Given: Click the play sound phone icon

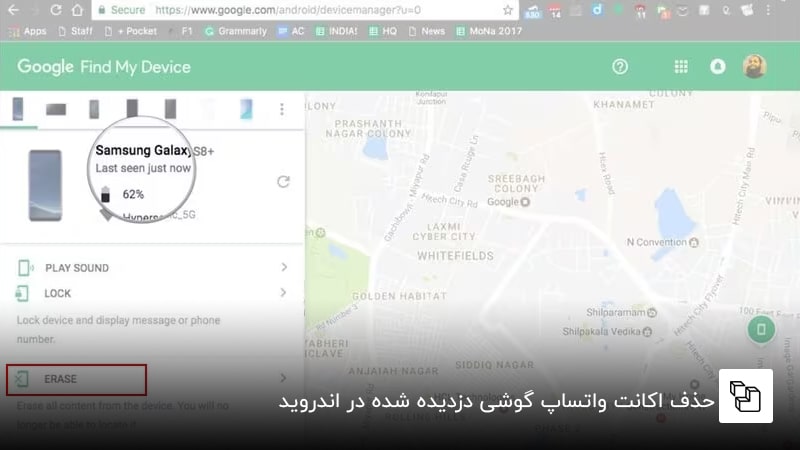Looking at the screenshot, I should (x=24, y=267).
